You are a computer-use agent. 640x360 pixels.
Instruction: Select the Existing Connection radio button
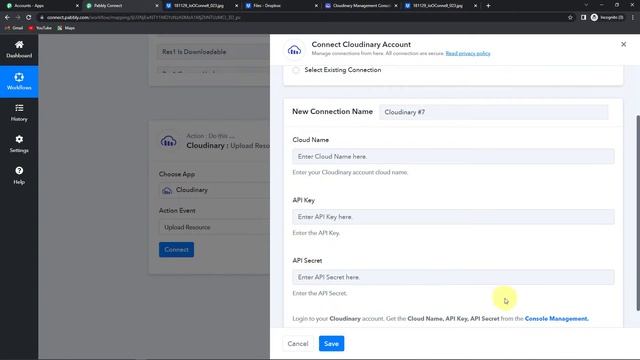click(x=296, y=70)
